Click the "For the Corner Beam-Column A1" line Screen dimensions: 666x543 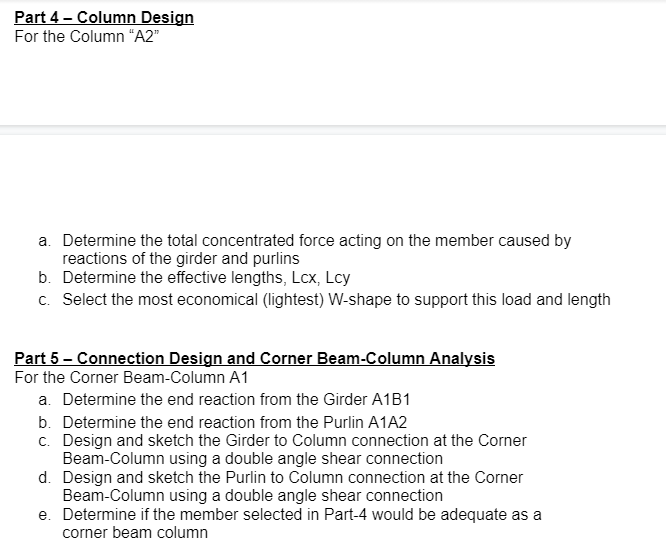[x=131, y=377]
